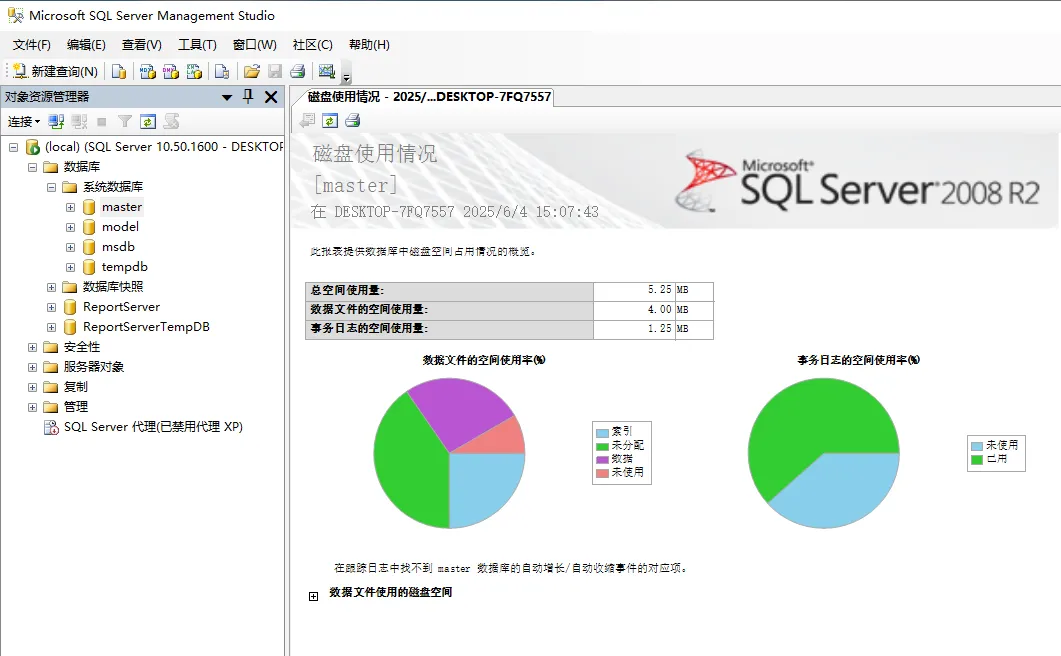
Task: Toggle the auto-hide pin on 对象资源管理器
Action: click(248, 97)
